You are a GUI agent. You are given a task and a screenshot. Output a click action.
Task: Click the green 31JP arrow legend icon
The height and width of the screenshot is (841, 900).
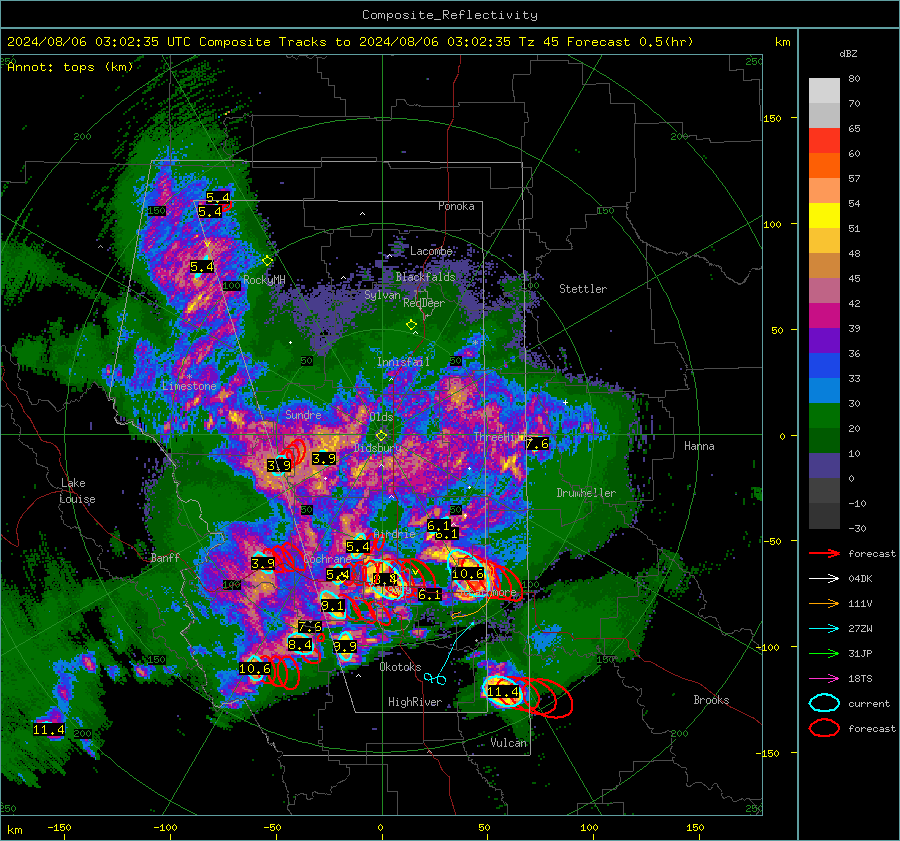(824, 653)
